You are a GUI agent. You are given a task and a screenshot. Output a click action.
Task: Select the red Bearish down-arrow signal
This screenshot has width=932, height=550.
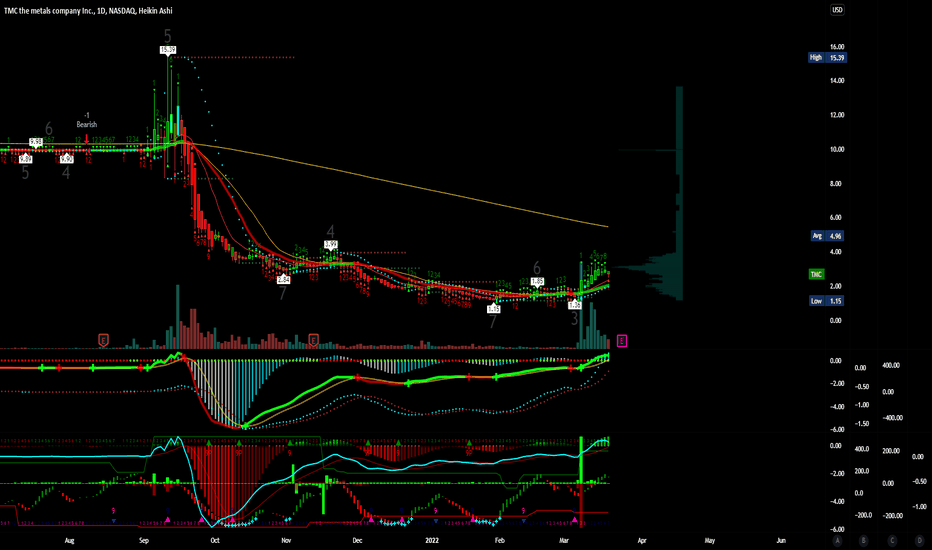coord(87,139)
